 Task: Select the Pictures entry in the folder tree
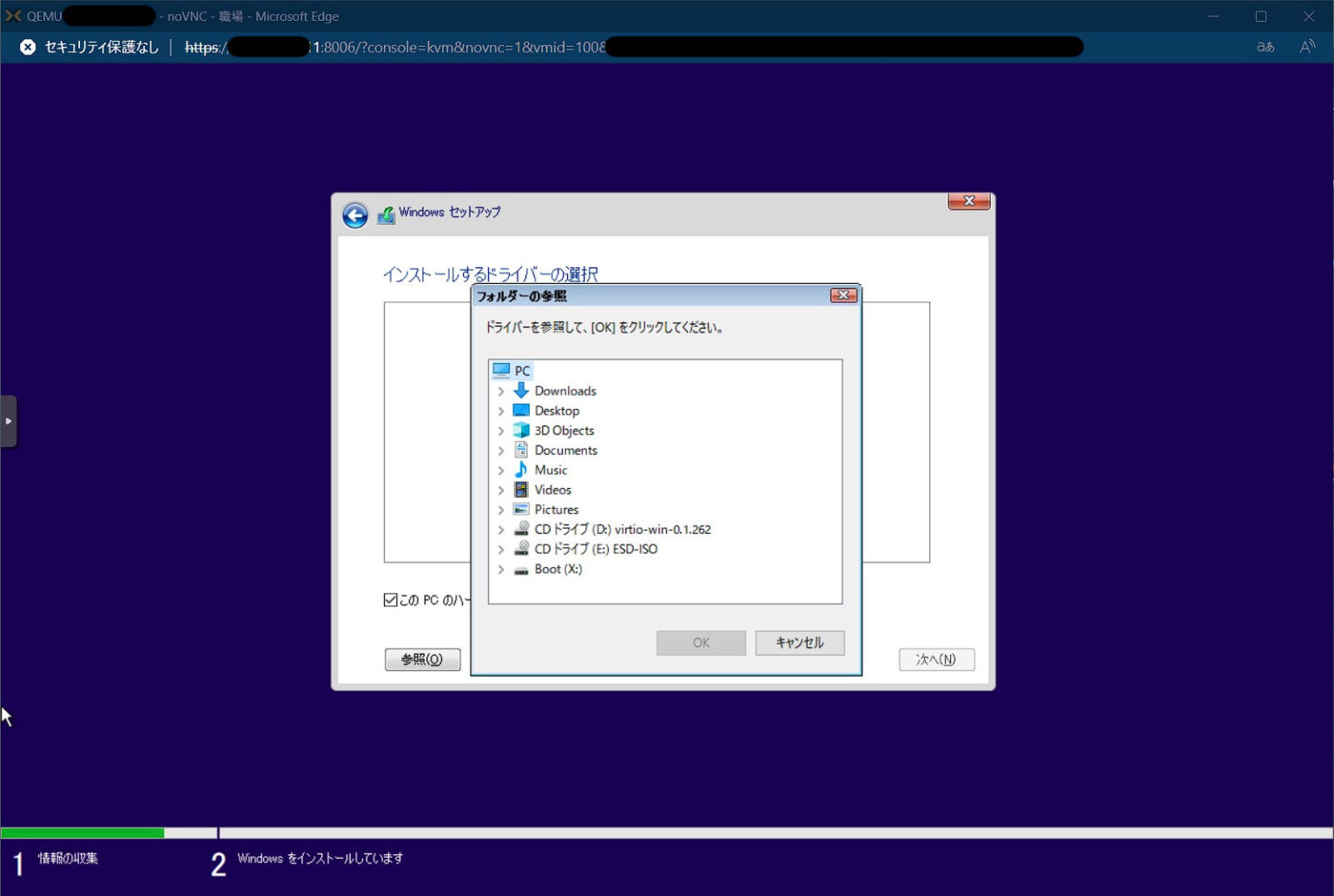click(x=557, y=510)
